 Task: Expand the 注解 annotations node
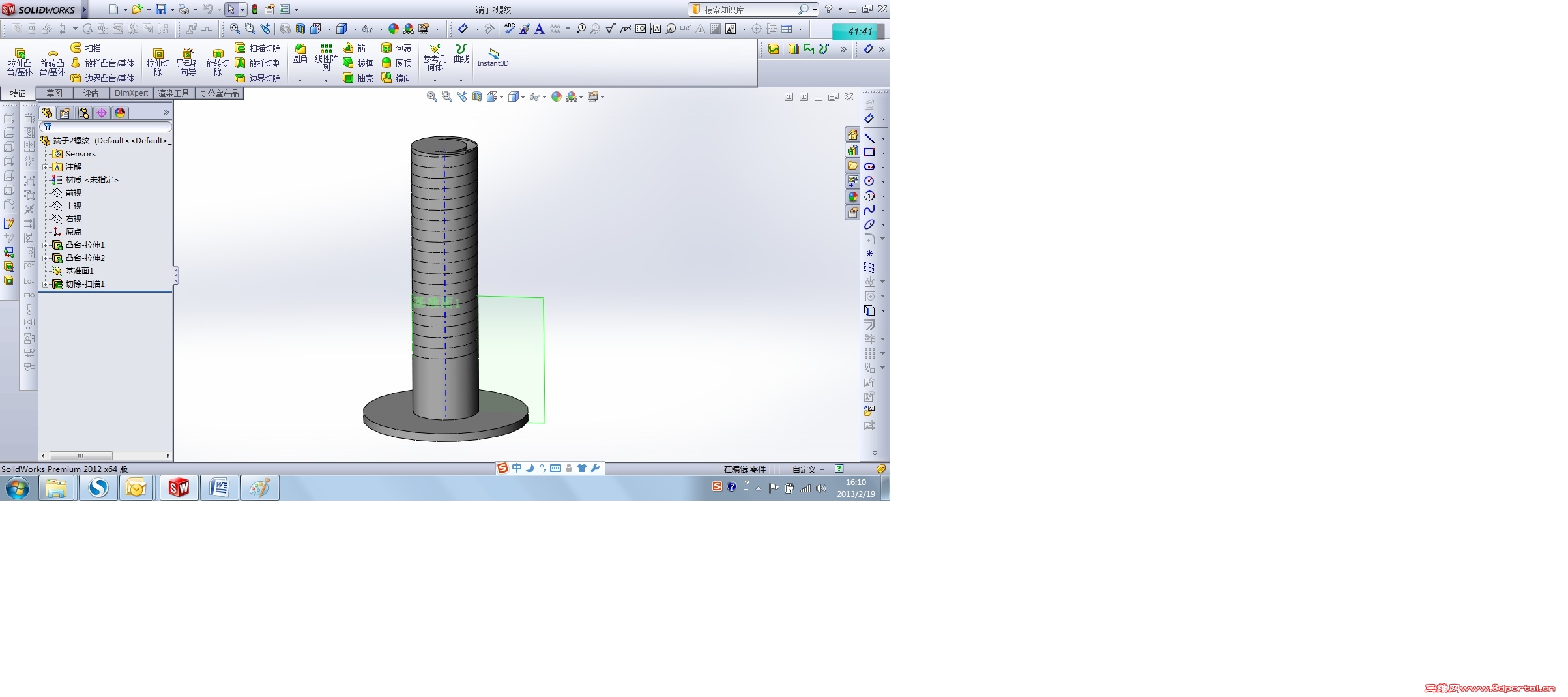point(46,167)
